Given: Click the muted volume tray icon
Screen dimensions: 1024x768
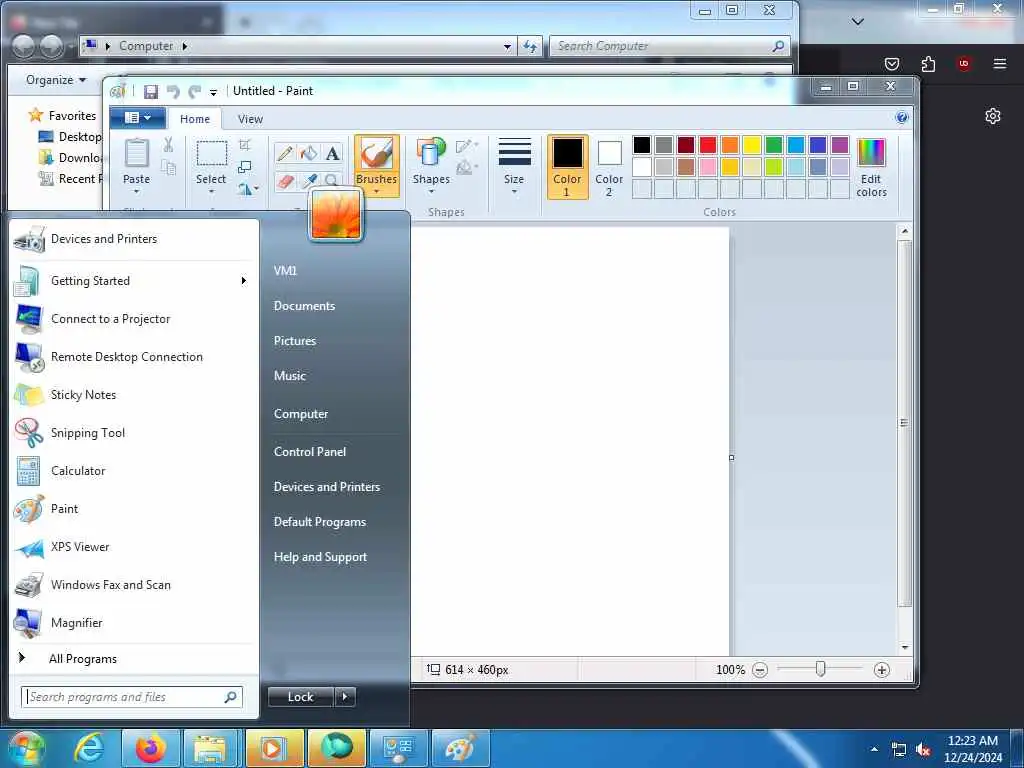Looking at the screenshot, I should point(923,750).
